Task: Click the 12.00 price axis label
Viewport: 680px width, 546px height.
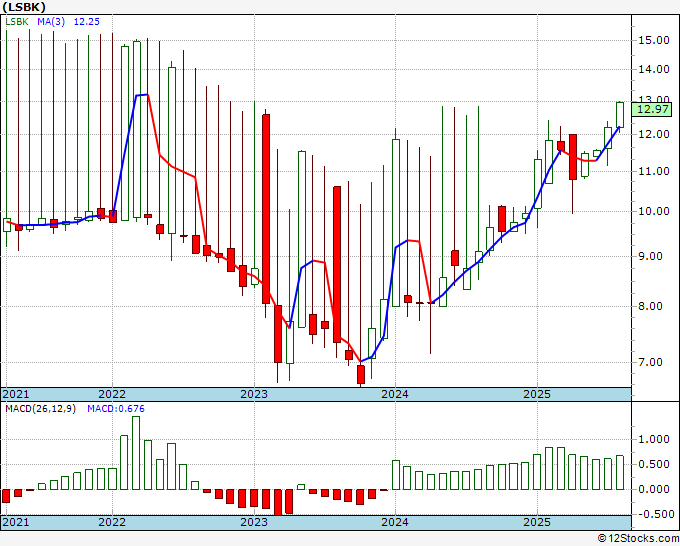Action: click(x=654, y=134)
